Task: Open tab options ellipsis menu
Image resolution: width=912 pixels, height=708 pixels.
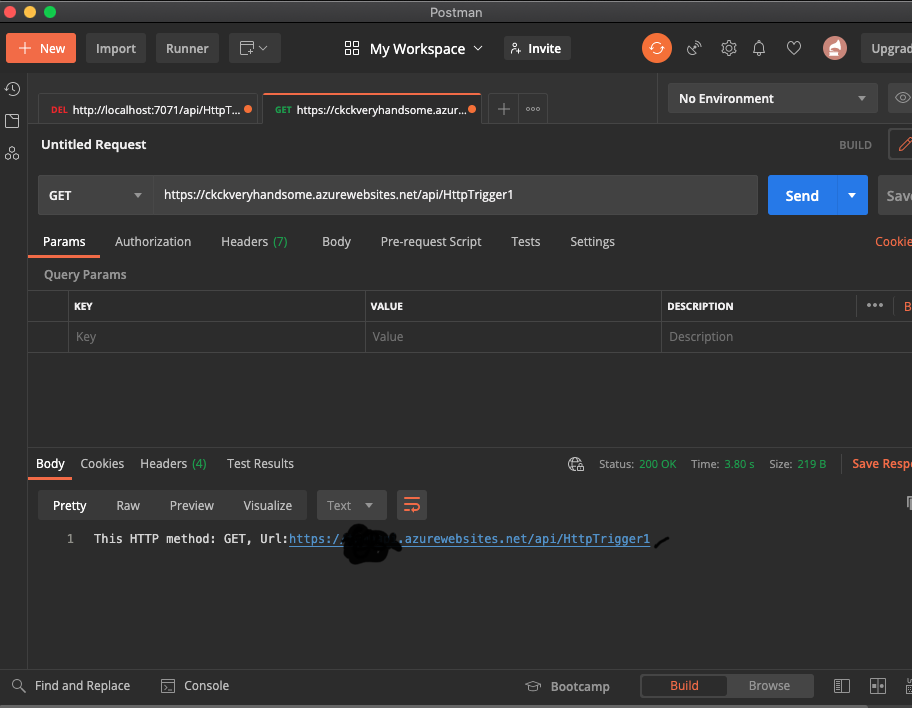Action: (533, 109)
